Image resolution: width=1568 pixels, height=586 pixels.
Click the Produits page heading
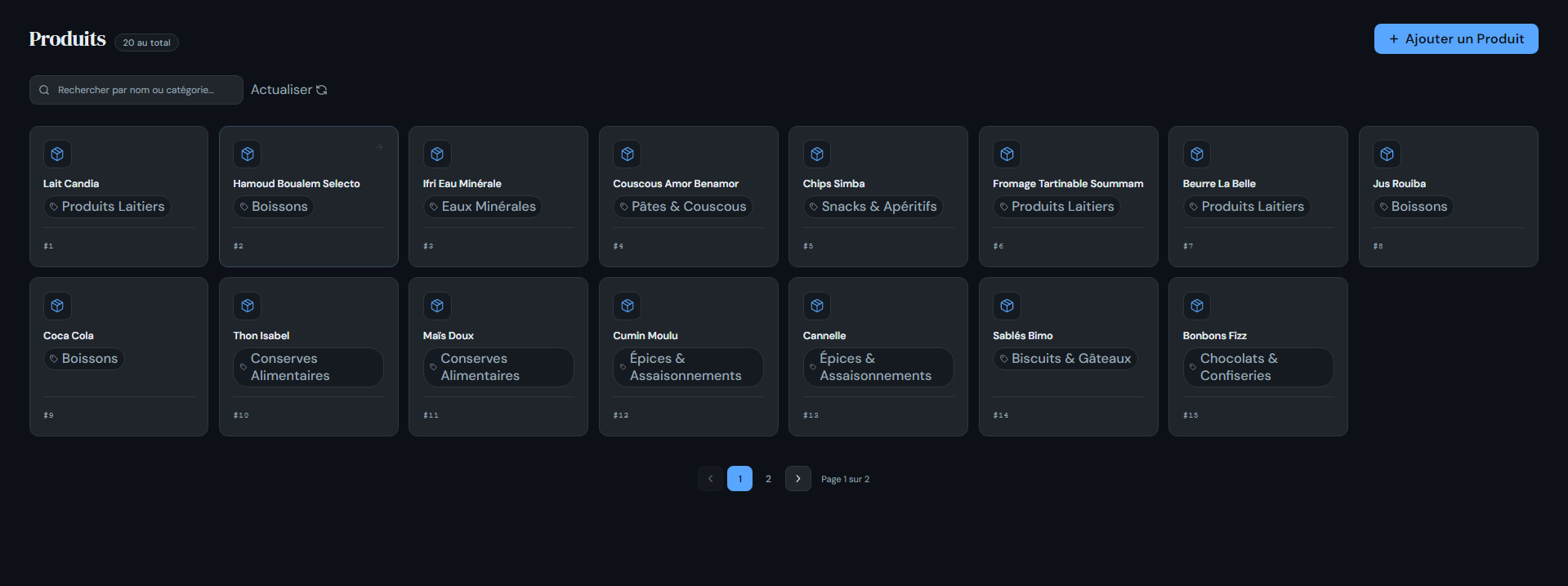coord(68,39)
